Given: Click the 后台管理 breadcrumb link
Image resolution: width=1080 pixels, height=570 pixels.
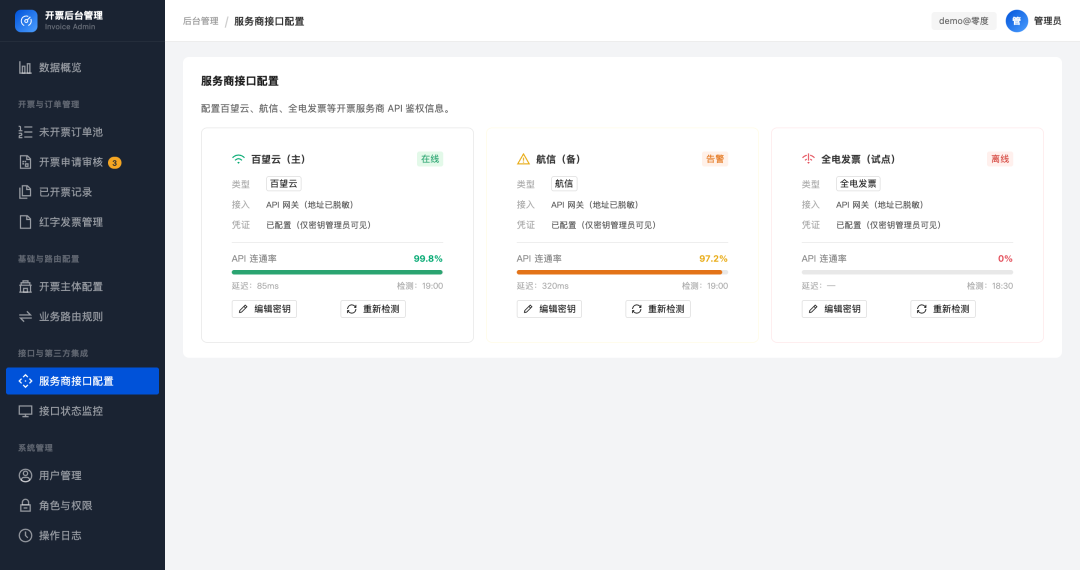Looking at the screenshot, I should [x=200, y=21].
